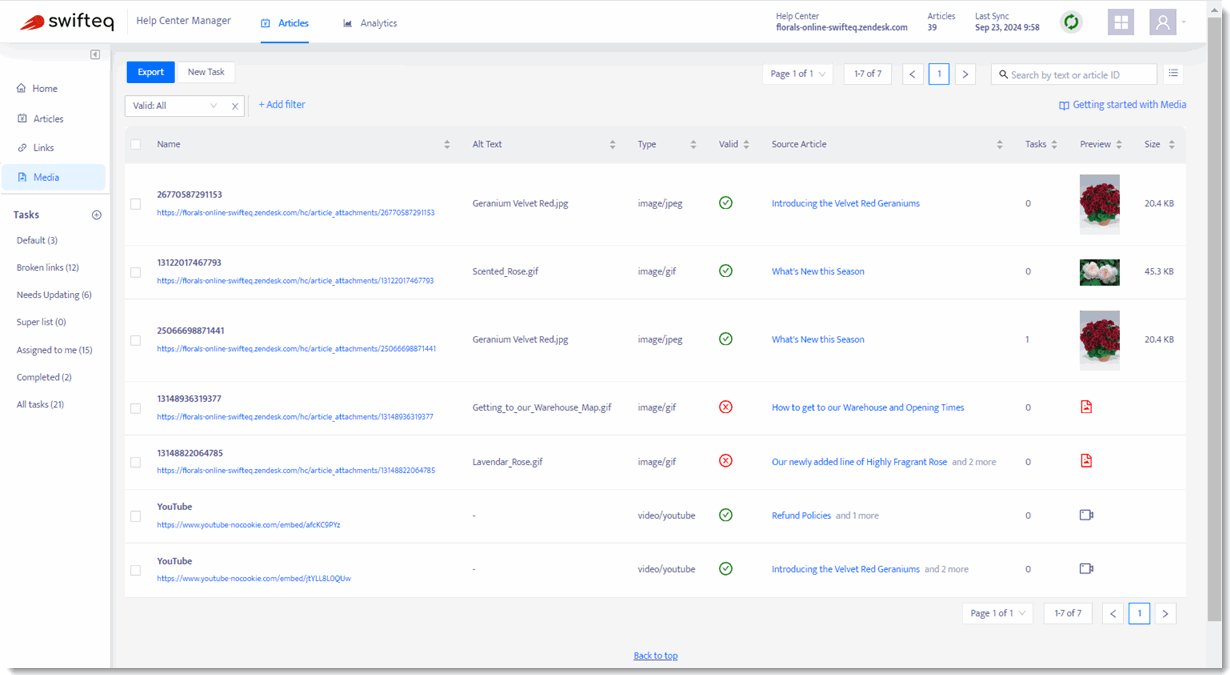The width and height of the screenshot is (1230, 675).
Task: Select checkbox for row 13122017467793
Action: [136, 272]
